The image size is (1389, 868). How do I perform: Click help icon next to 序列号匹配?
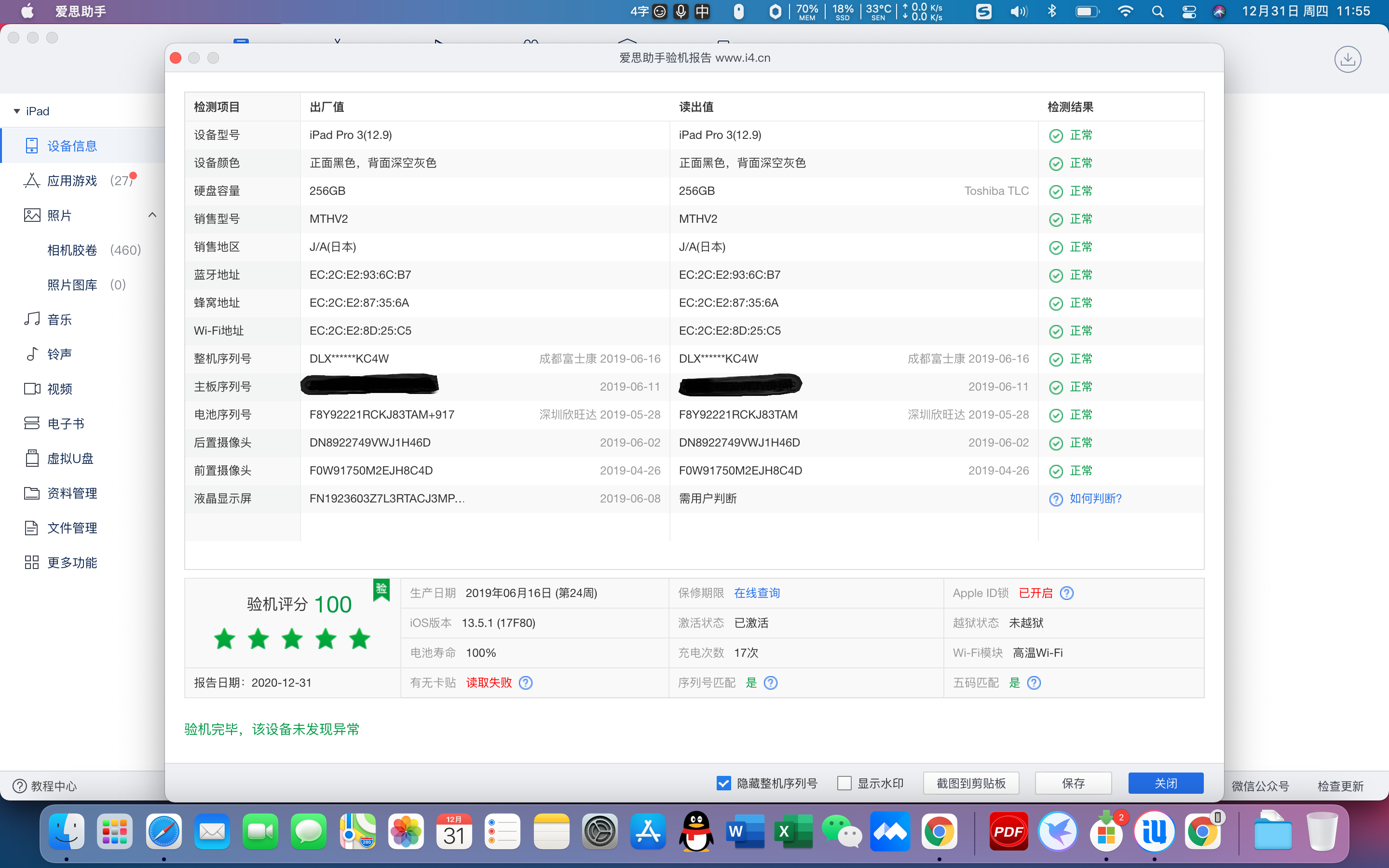tap(771, 682)
